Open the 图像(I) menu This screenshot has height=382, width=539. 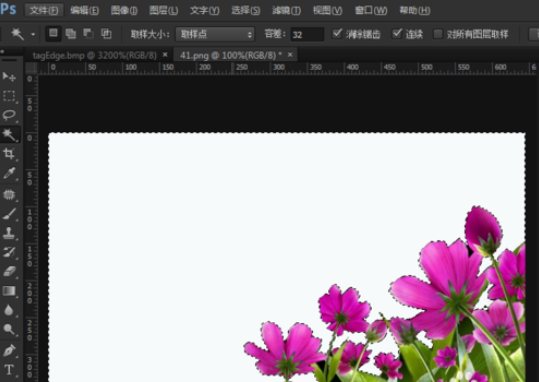[x=124, y=10]
